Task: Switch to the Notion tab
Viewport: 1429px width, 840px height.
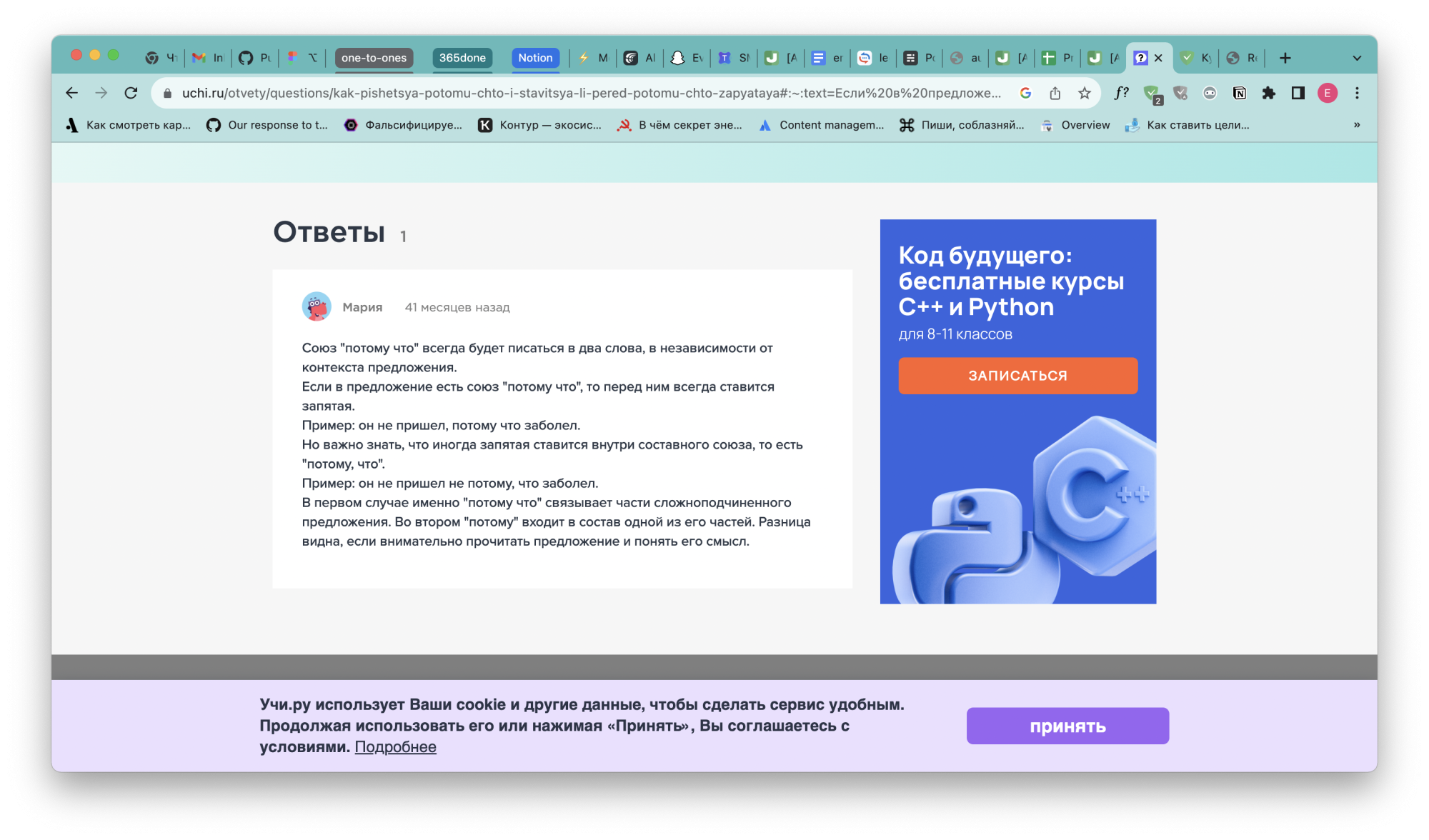Action: point(535,58)
